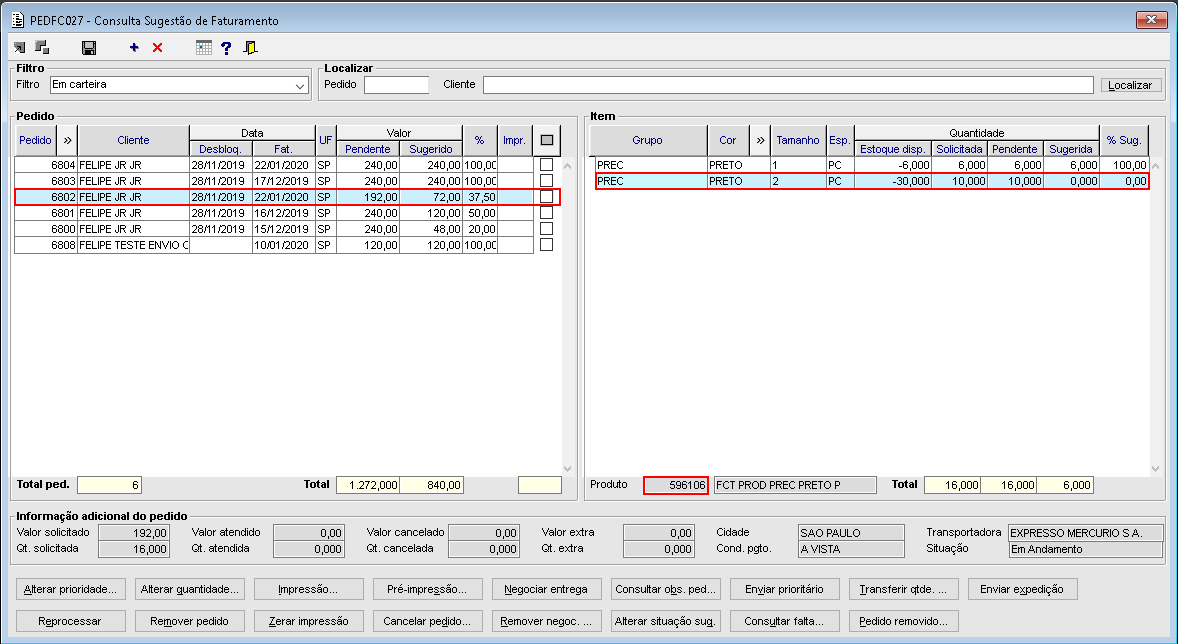
Task: Click the Transportadora field EXPRESSO MERCURIO S A.
Action: click(x=1085, y=533)
